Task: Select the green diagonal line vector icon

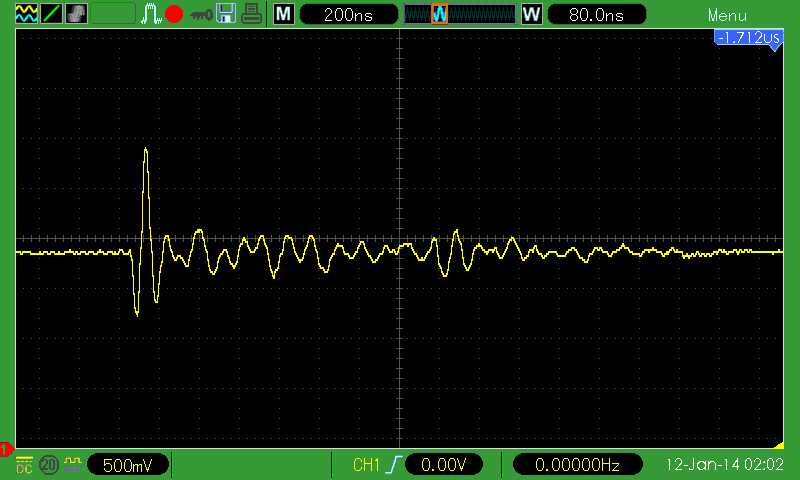Action: [x=51, y=14]
